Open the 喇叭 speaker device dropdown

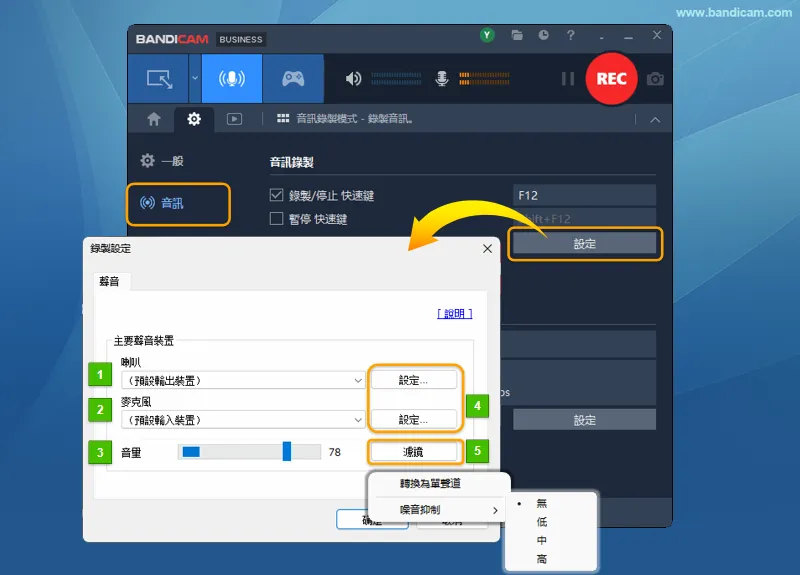pyautogui.click(x=243, y=381)
